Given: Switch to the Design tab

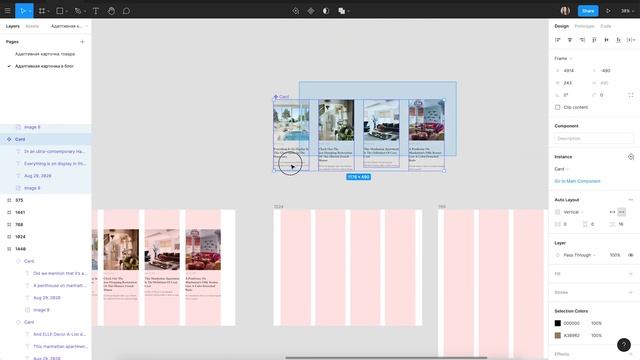Looking at the screenshot, I should [x=562, y=26].
